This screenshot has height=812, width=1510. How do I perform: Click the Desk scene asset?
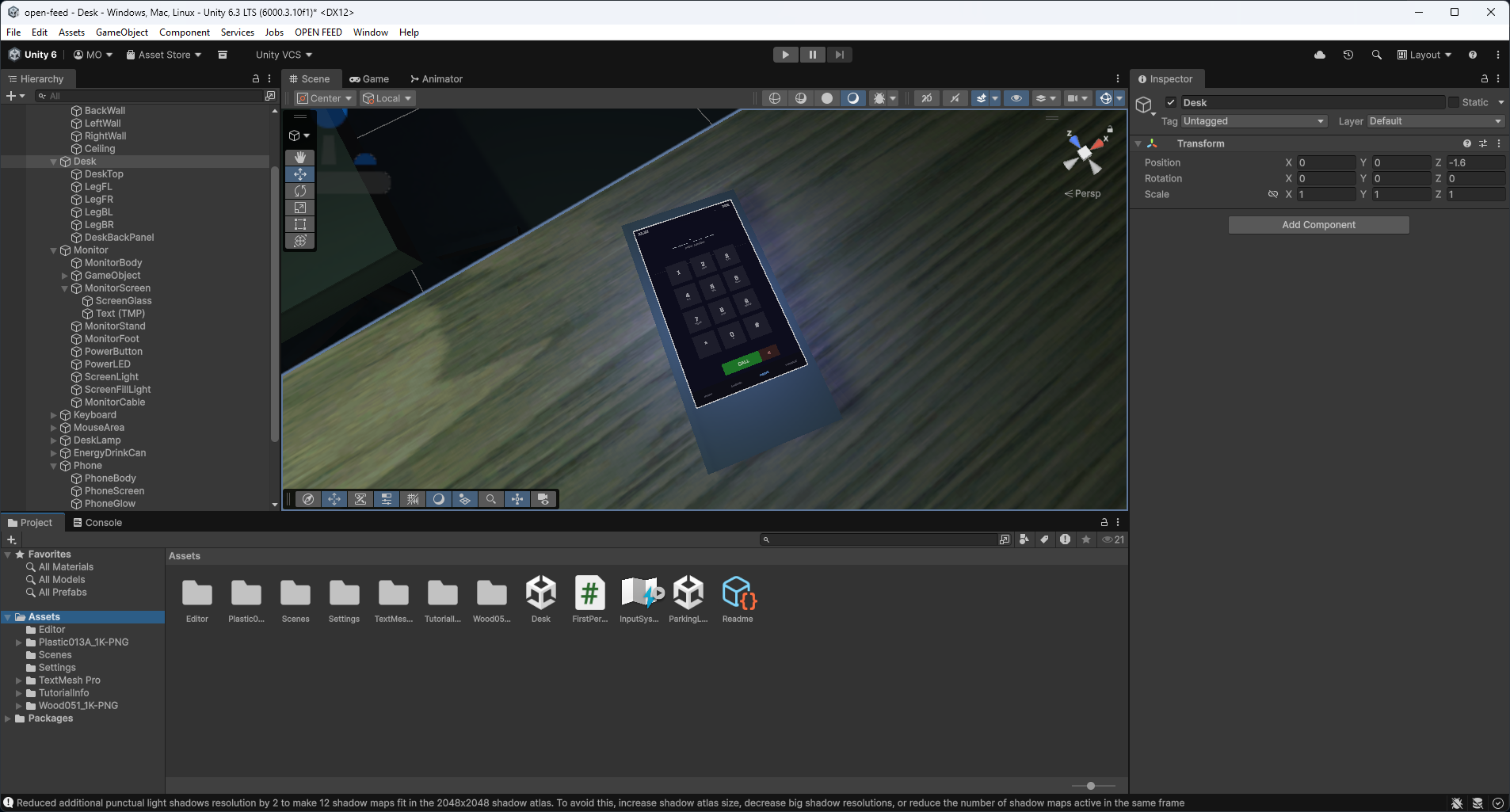click(541, 600)
